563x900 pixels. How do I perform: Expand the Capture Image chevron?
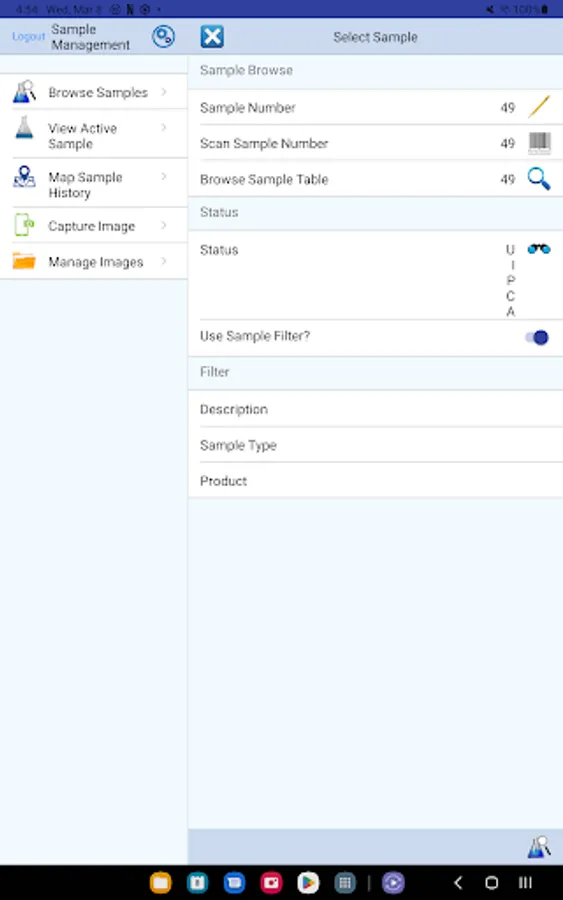[164, 226]
